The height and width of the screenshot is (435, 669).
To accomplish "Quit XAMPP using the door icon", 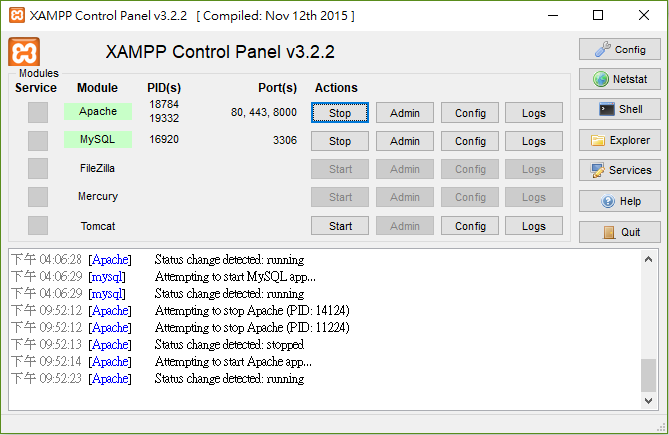I will pos(620,232).
